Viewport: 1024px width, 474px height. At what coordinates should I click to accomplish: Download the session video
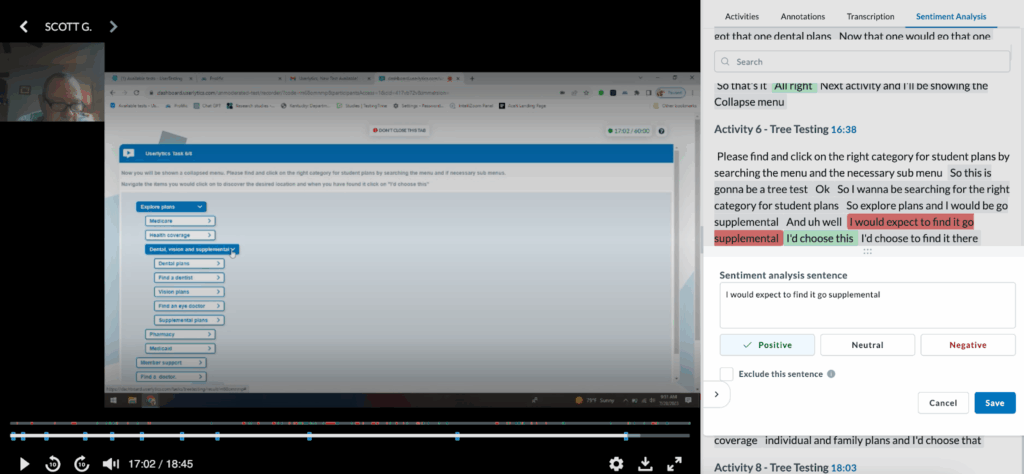[x=645, y=464]
